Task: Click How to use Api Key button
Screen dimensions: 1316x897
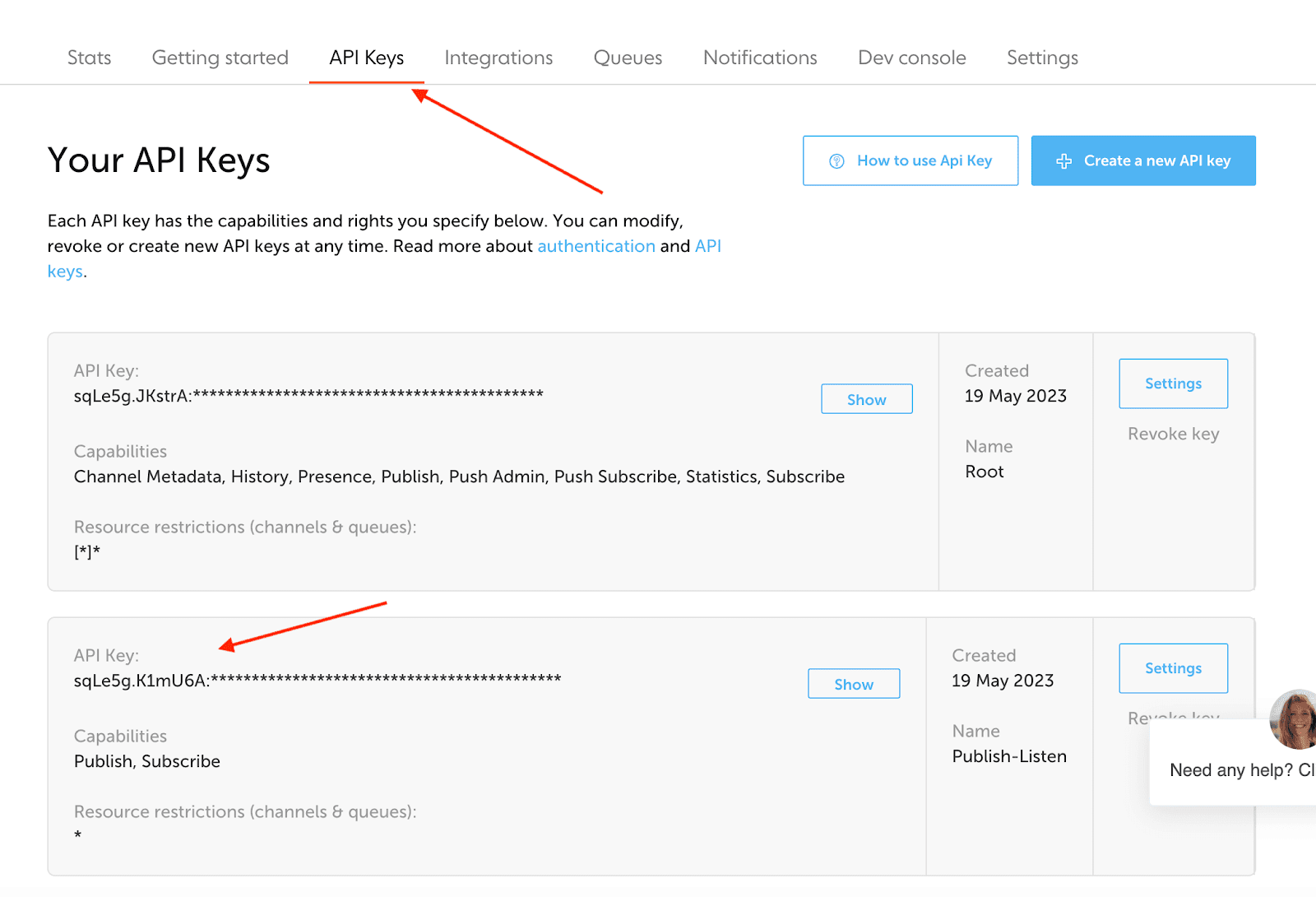Action: (x=911, y=160)
